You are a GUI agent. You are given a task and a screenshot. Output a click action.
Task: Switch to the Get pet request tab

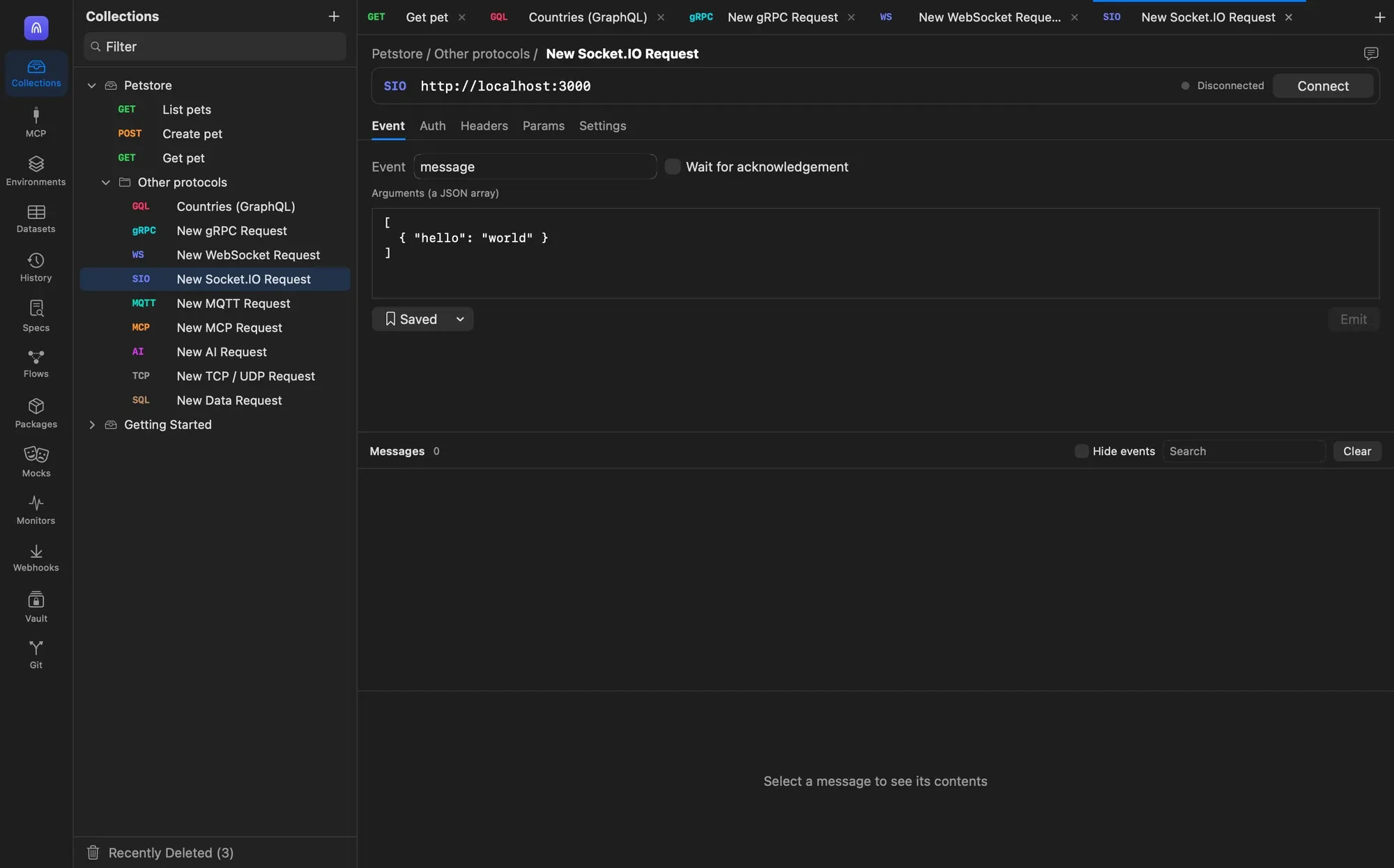(x=427, y=17)
